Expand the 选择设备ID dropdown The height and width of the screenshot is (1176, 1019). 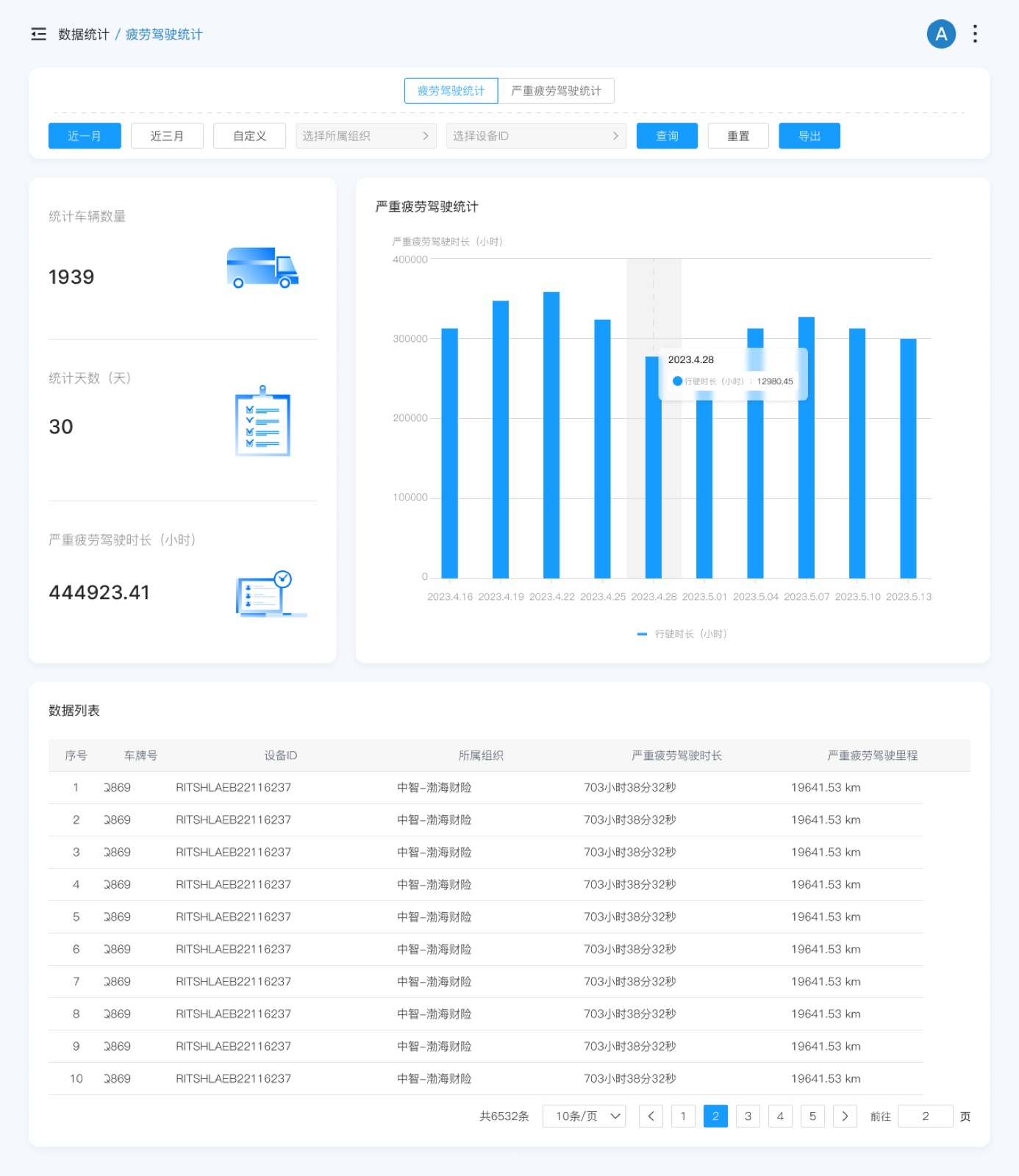536,136
